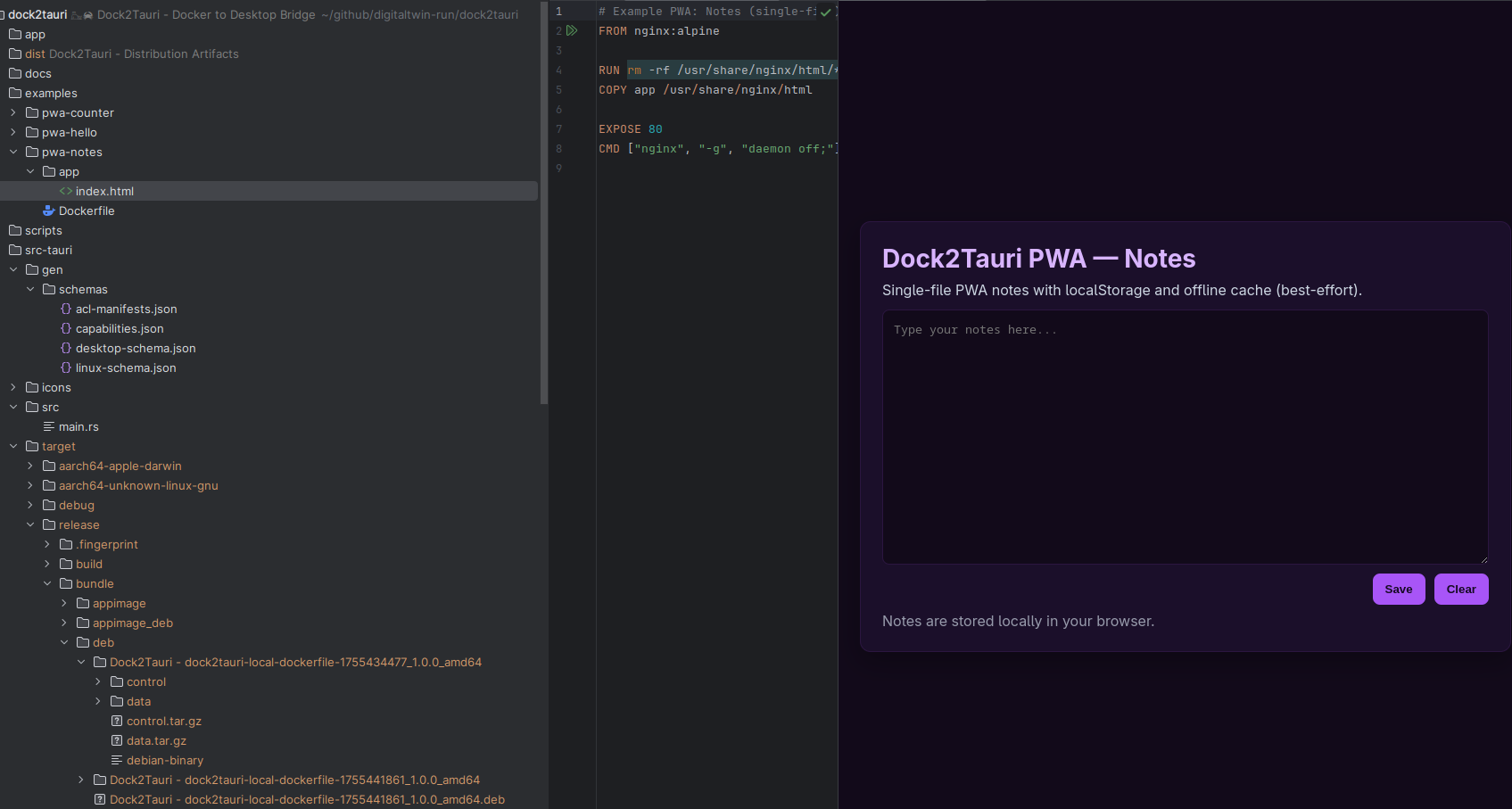Click the textarea resize grip corner
Screen dimensions: 1512x809
pos(1483,559)
